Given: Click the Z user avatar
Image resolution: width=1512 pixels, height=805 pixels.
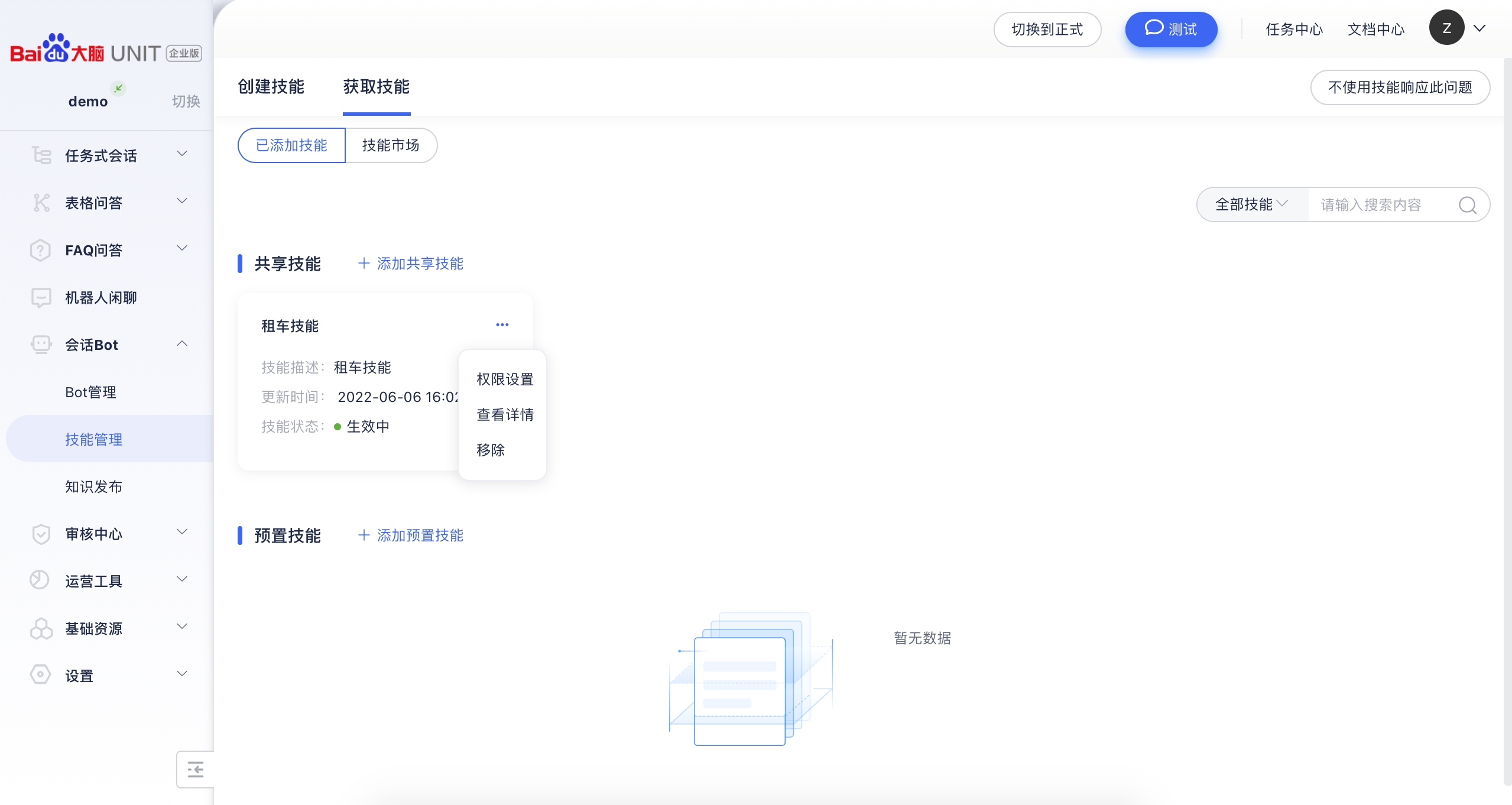Looking at the screenshot, I should 1446,28.
